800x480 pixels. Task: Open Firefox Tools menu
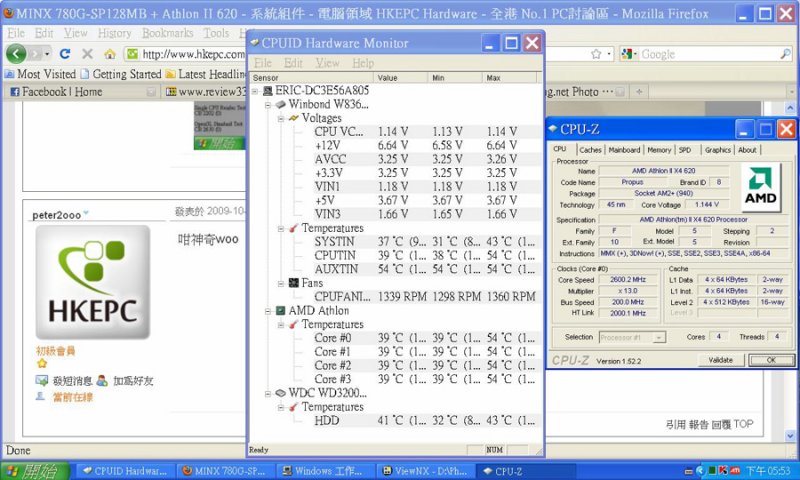(x=216, y=33)
